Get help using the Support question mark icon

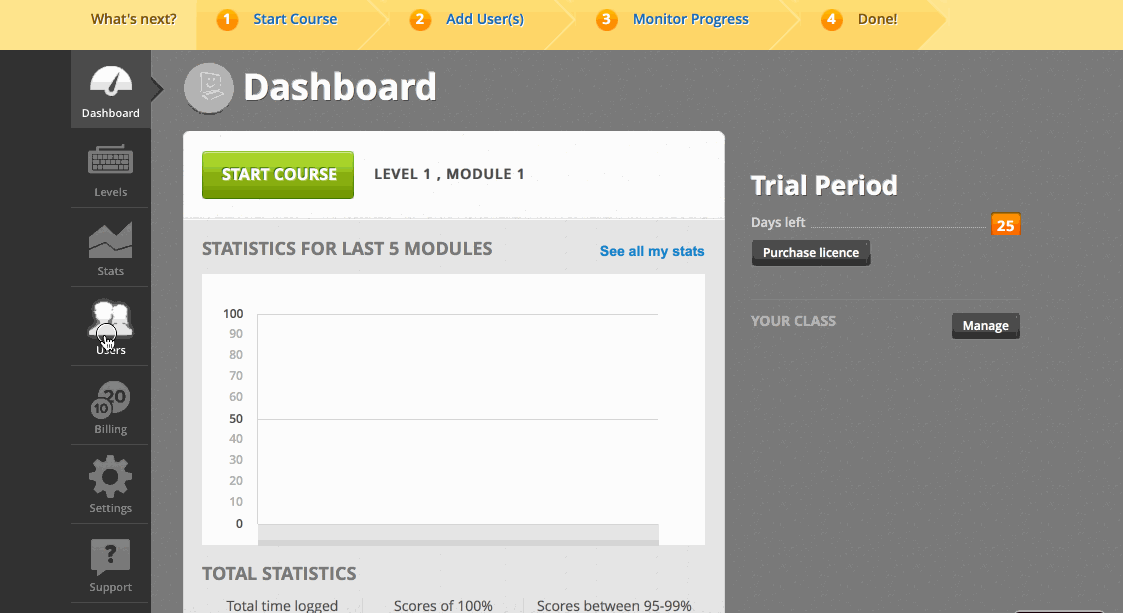pyautogui.click(x=110, y=557)
